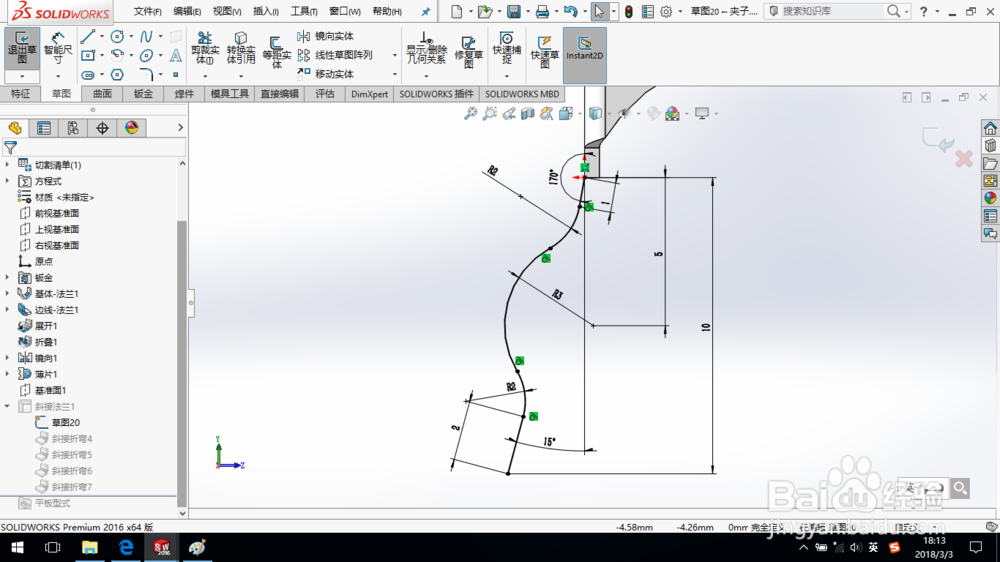
Task: Open the Linear Sketch Pattern dropdown arrow
Action: pyautogui.click(x=395, y=55)
